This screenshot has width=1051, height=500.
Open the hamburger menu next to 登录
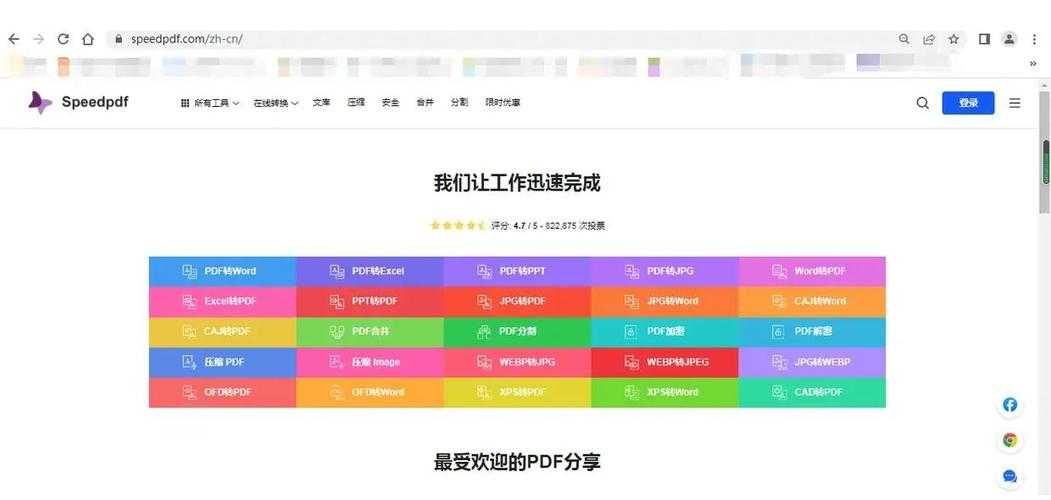pyautogui.click(x=1014, y=103)
